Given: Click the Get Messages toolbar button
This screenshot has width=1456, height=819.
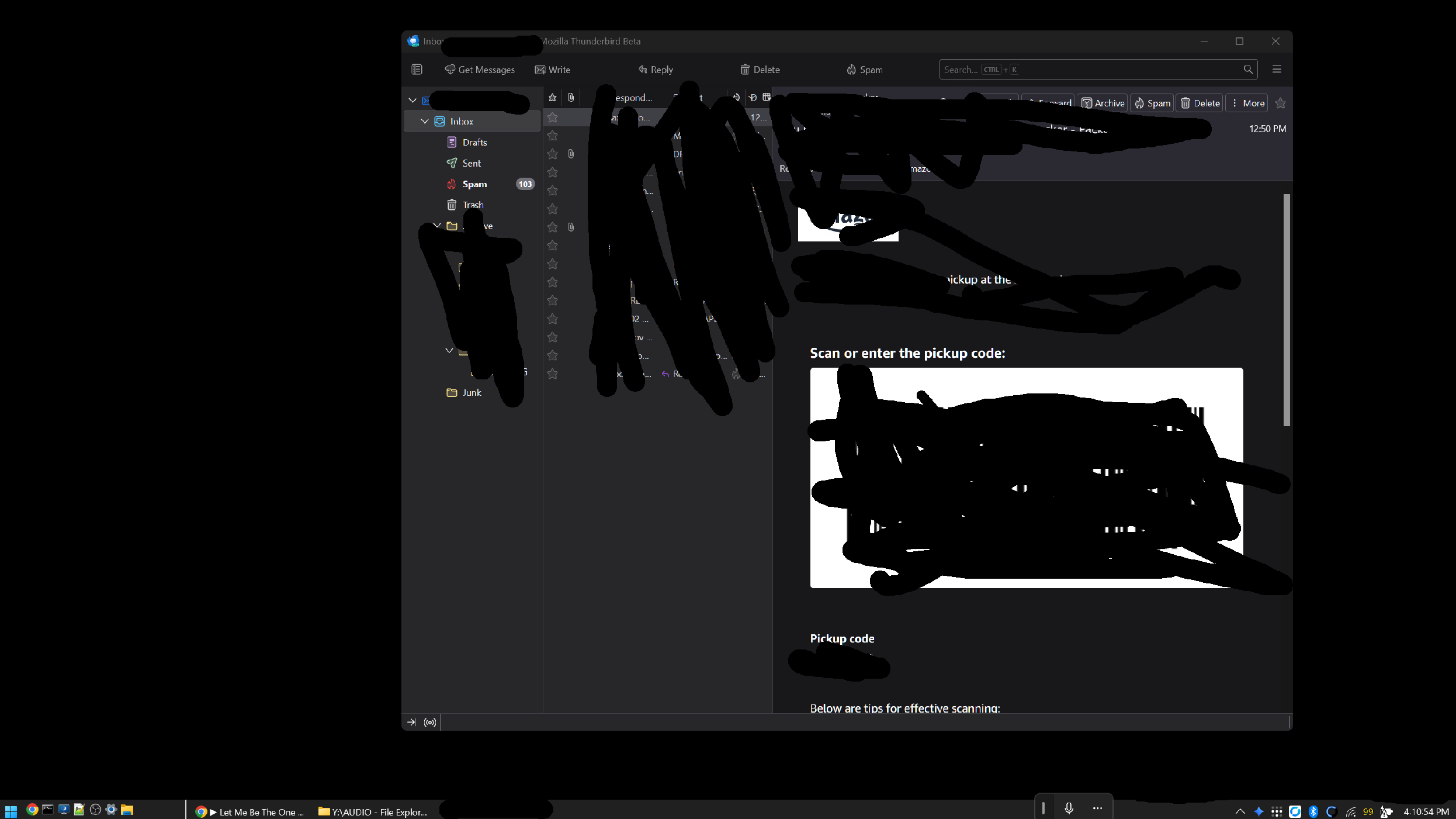Looking at the screenshot, I should tap(480, 70).
